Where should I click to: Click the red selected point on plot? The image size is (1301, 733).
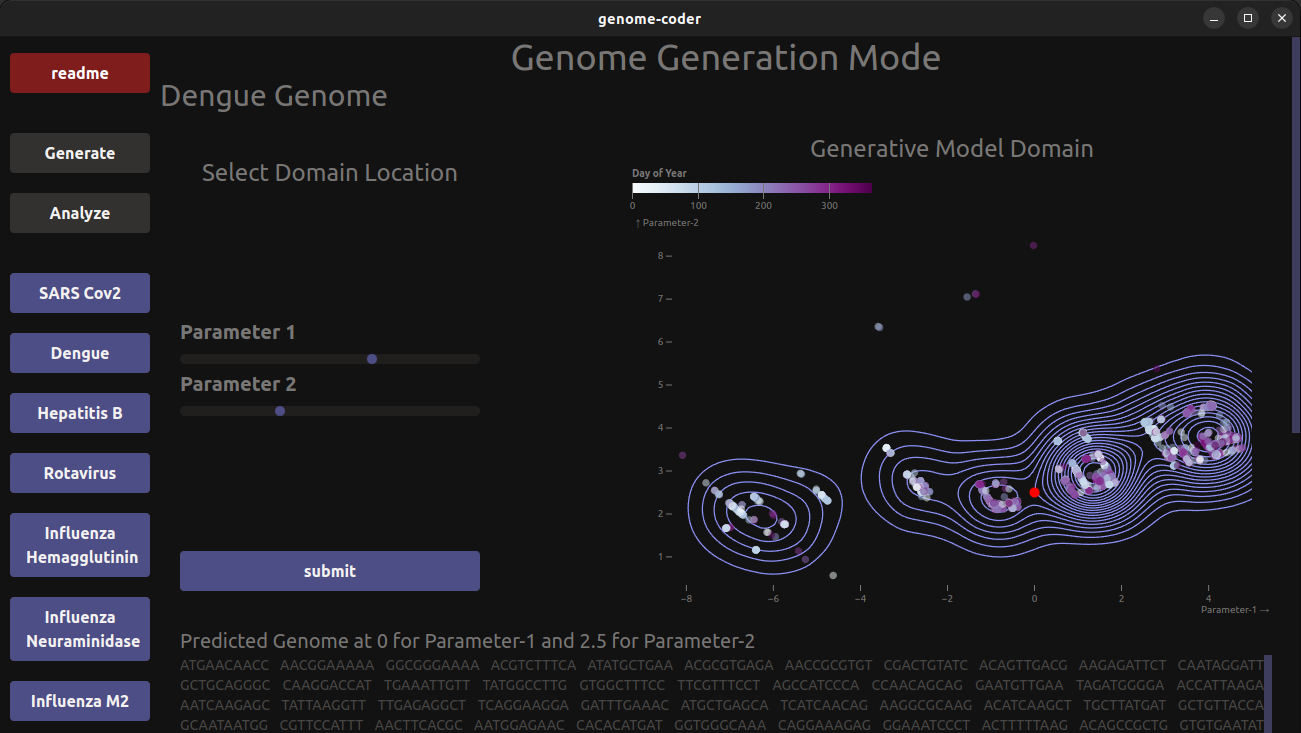pos(1034,492)
